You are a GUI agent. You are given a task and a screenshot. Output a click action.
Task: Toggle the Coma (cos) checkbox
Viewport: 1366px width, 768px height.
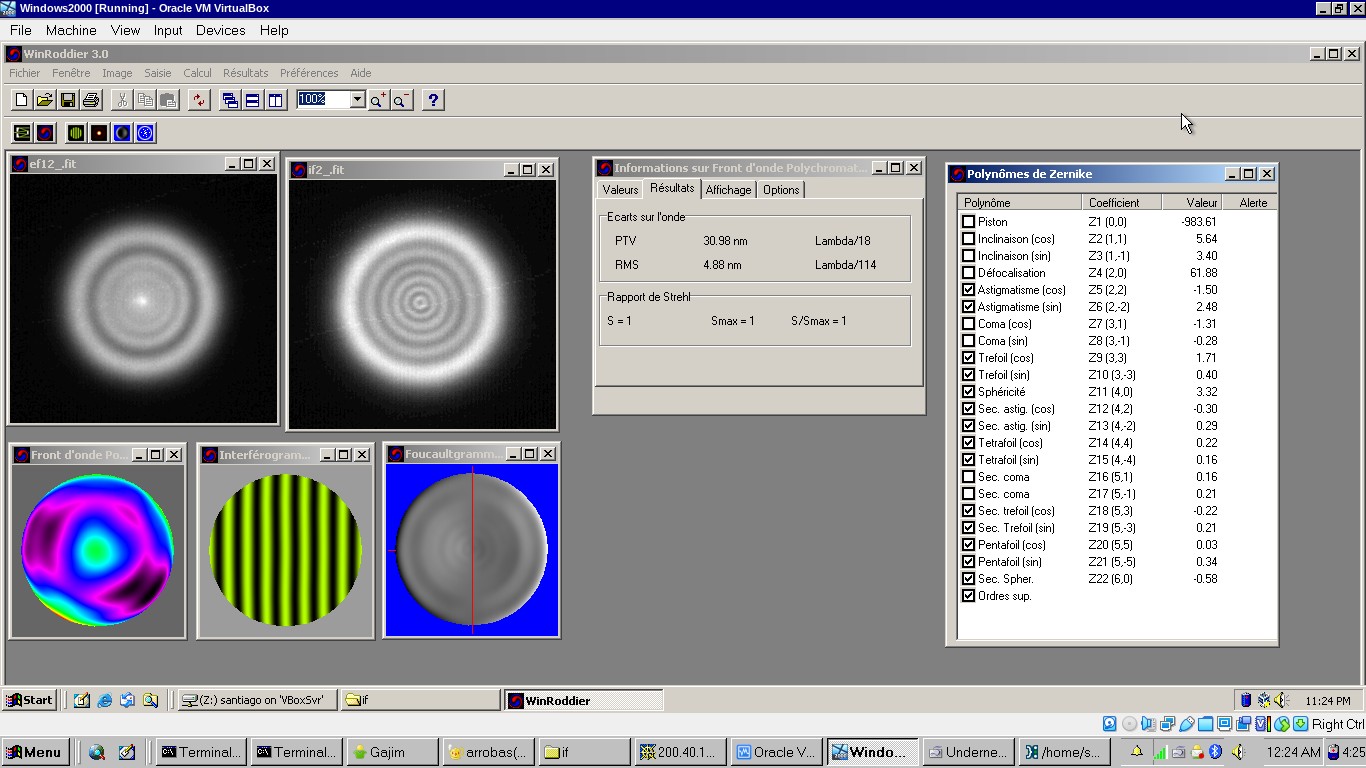click(968, 324)
